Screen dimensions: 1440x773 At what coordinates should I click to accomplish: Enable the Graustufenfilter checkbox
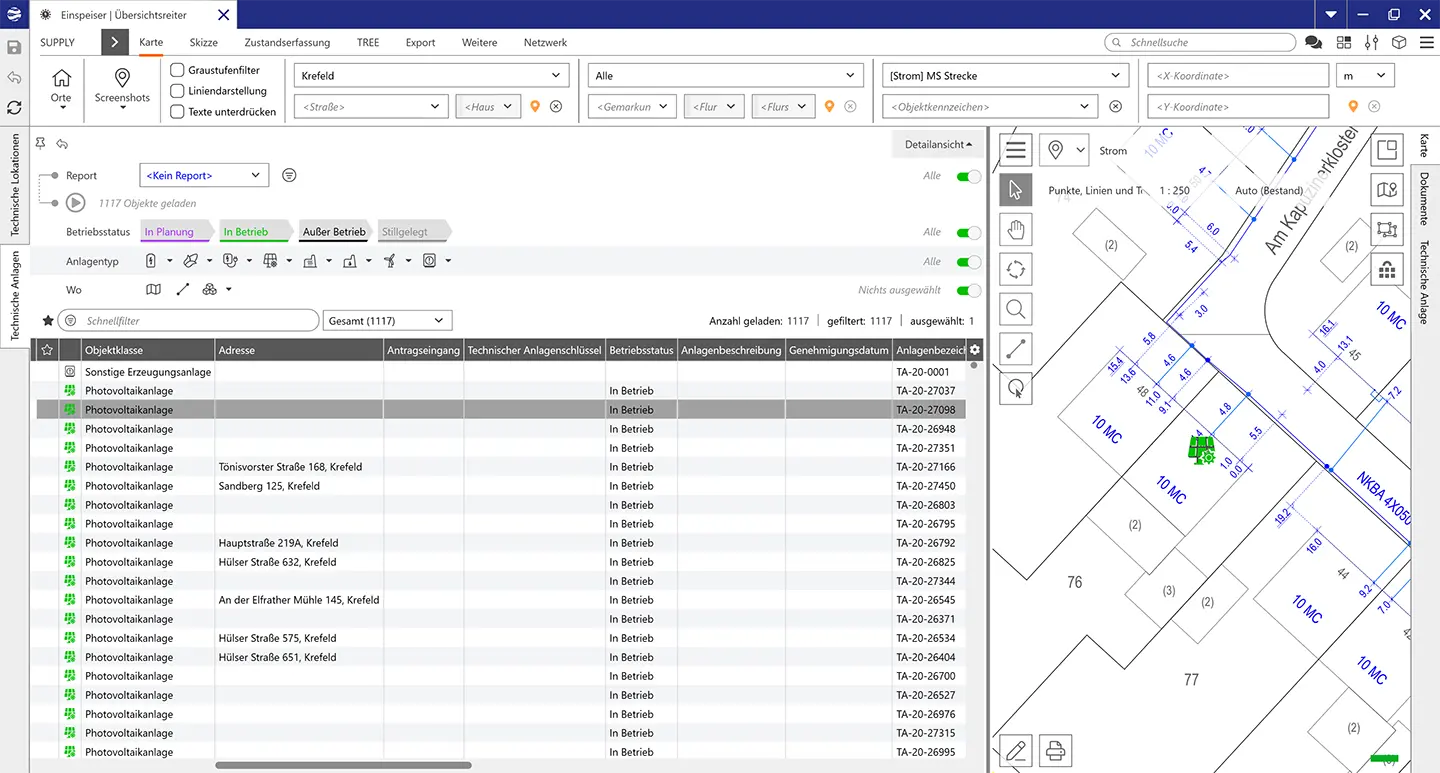pyautogui.click(x=177, y=70)
